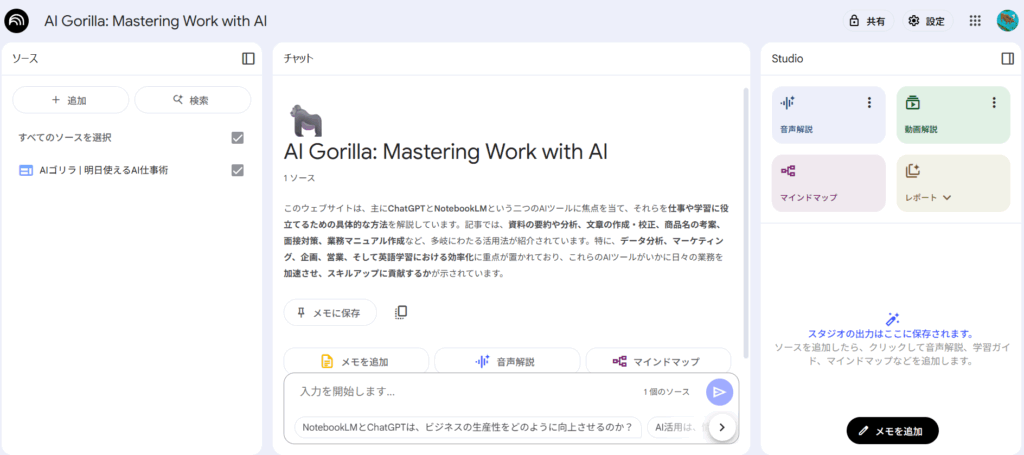Click スタジオの出力はここに保存されます text

click(891, 334)
